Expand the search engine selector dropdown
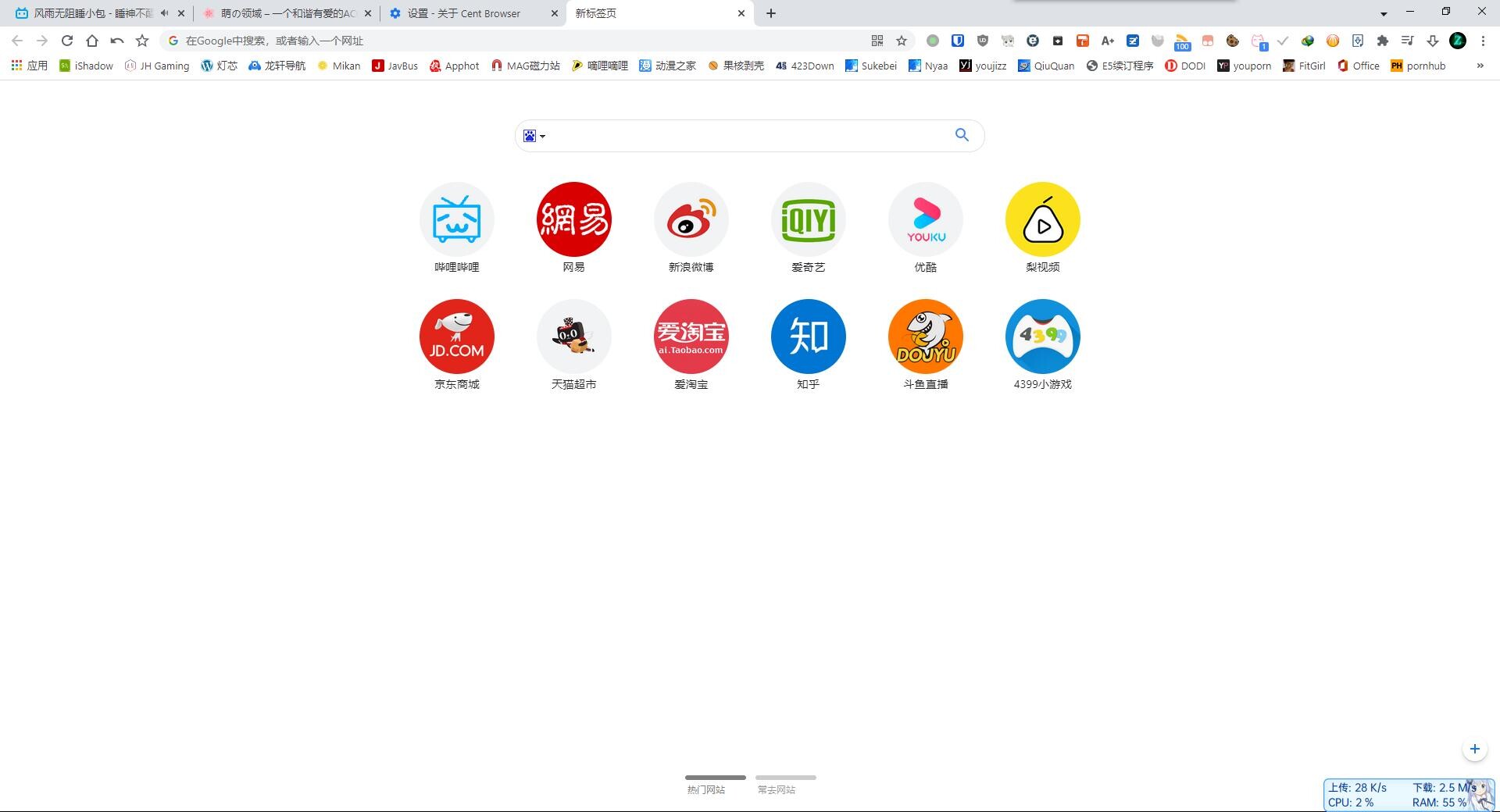Image resolution: width=1500 pixels, height=812 pixels. coord(534,136)
